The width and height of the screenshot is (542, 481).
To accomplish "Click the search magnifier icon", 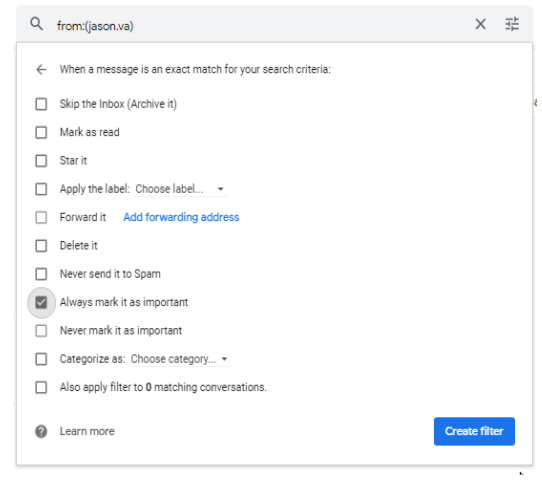I will (36, 24).
